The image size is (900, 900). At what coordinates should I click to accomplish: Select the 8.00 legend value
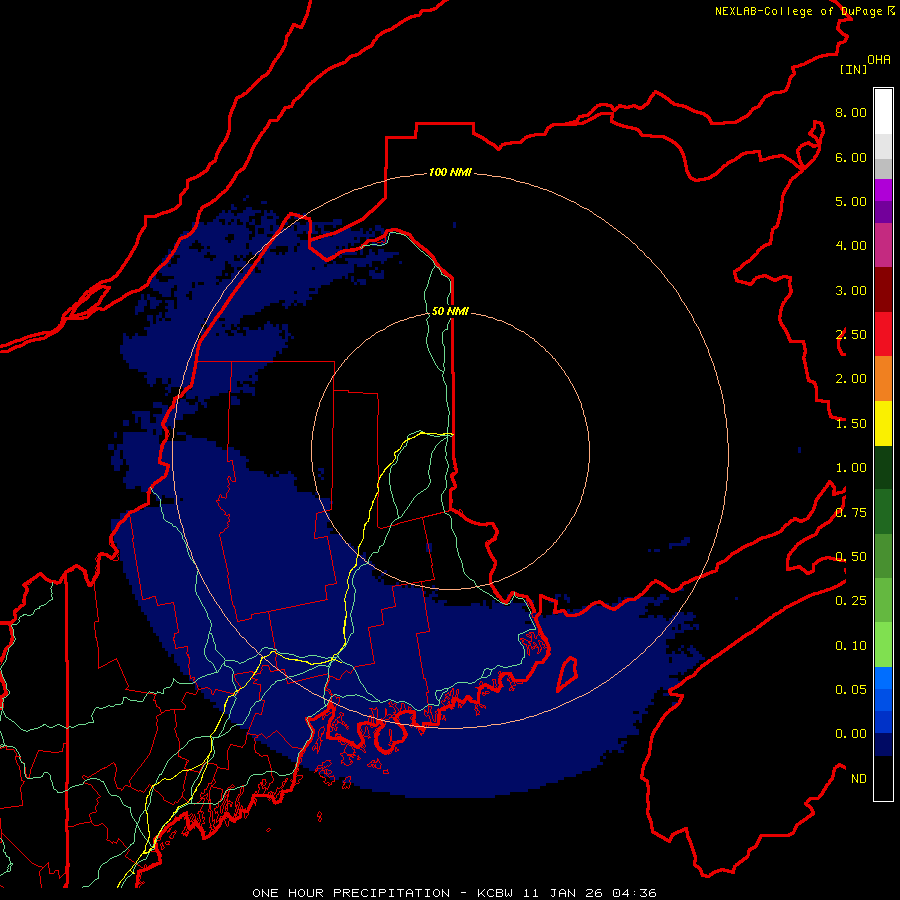(x=851, y=112)
